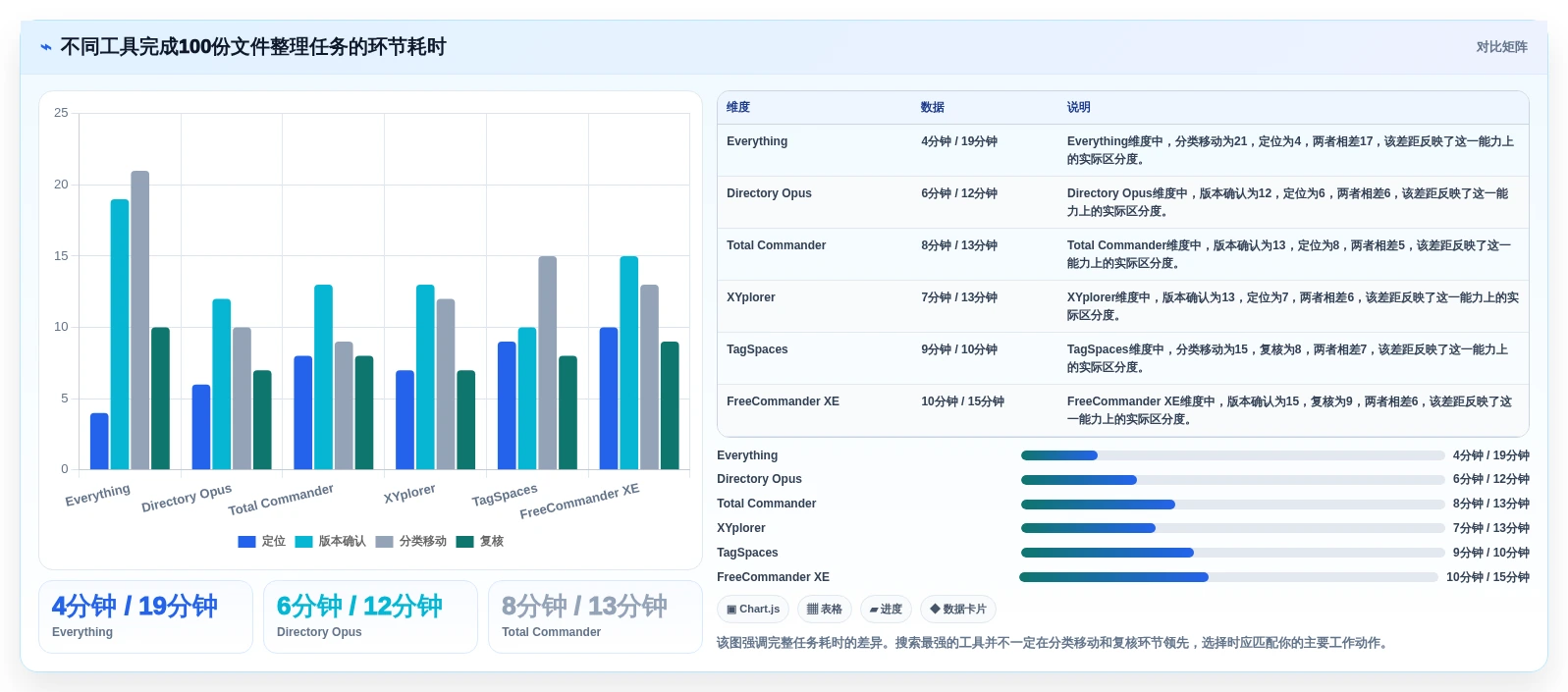Click the FreeCommander XE x-axis label
This screenshot has height=692, width=1568.
[x=579, y=501]
